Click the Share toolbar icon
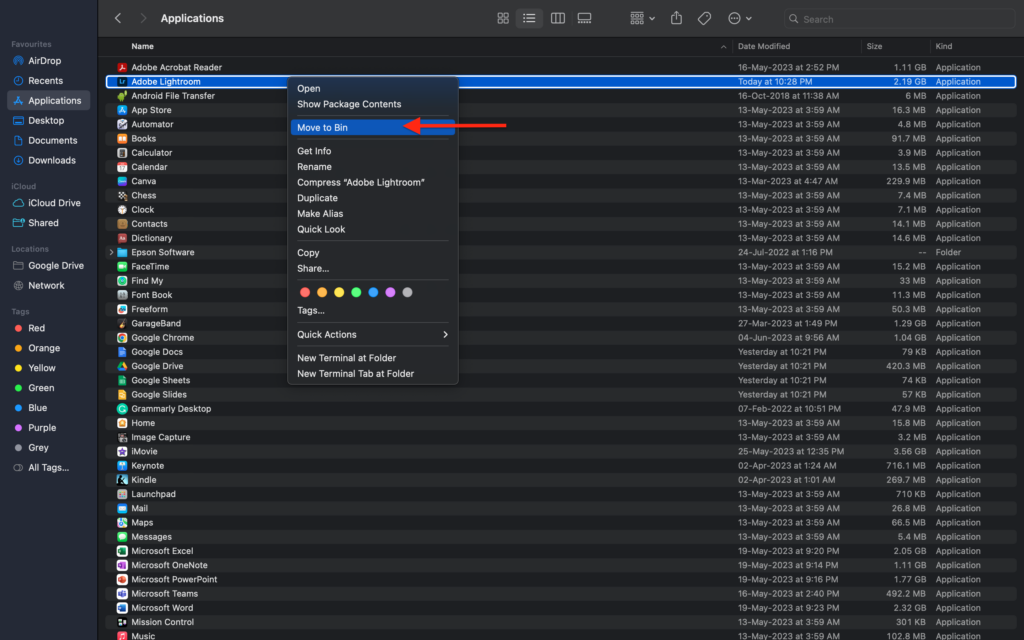Screen dimensions: 1024x640 click(677, 18)
